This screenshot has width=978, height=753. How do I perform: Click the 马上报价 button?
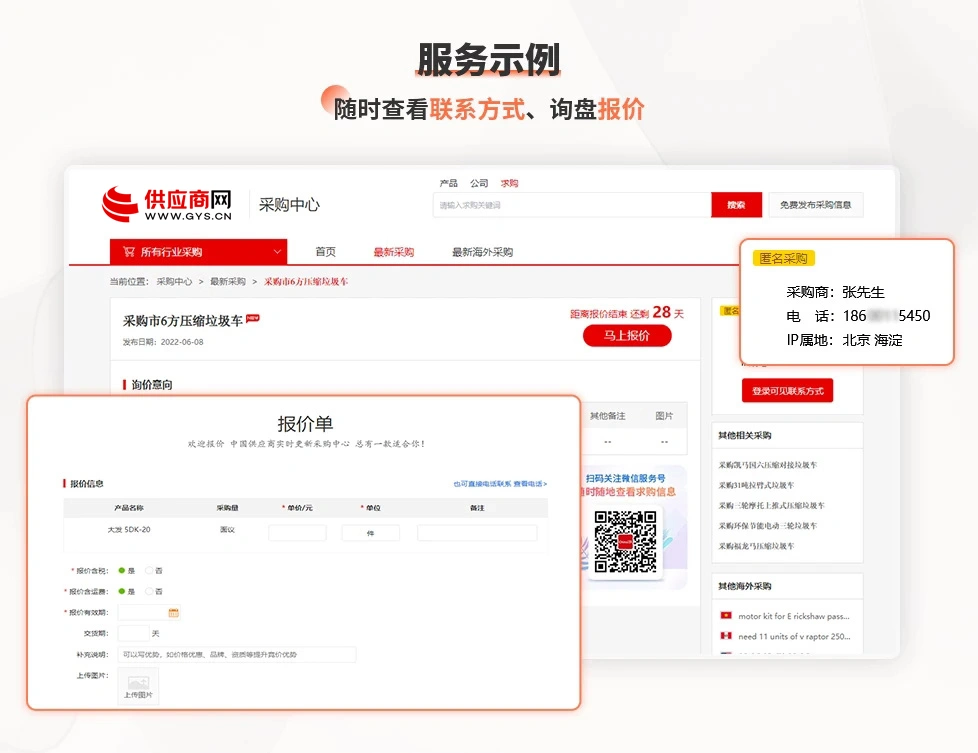[x=627, y=336]
